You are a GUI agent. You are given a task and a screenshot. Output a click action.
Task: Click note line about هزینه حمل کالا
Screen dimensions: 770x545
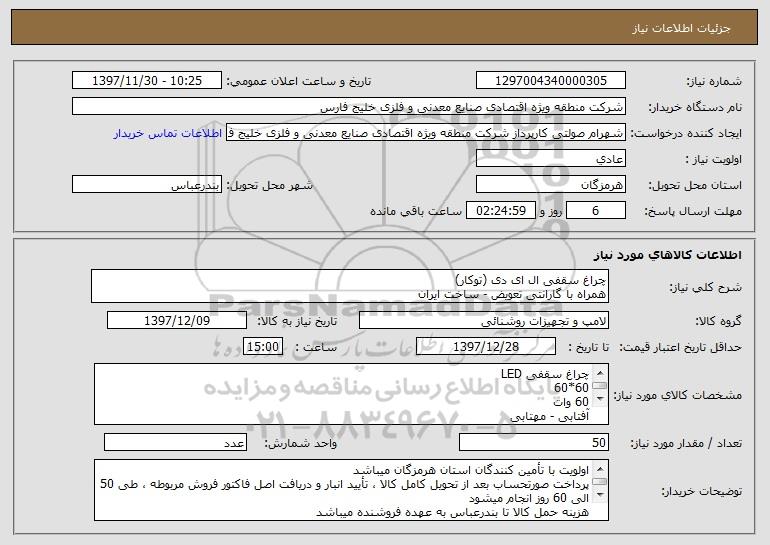(452, 513)
